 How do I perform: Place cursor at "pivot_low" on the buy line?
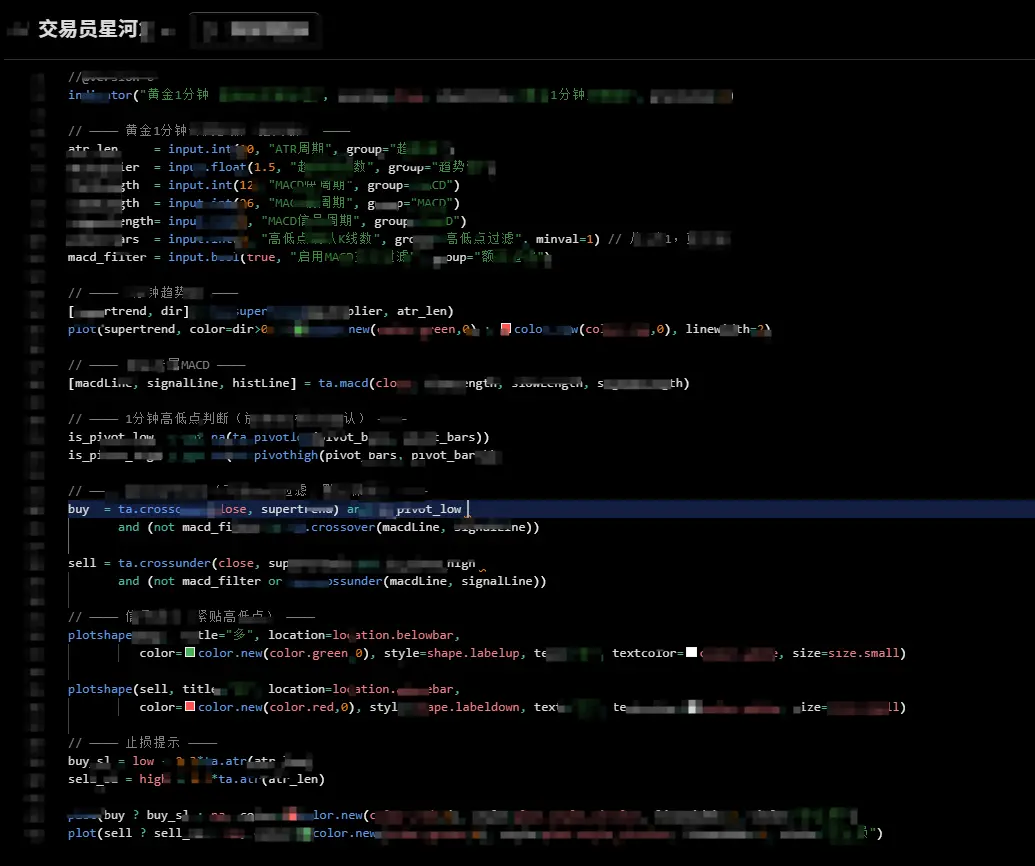point(428,509)
